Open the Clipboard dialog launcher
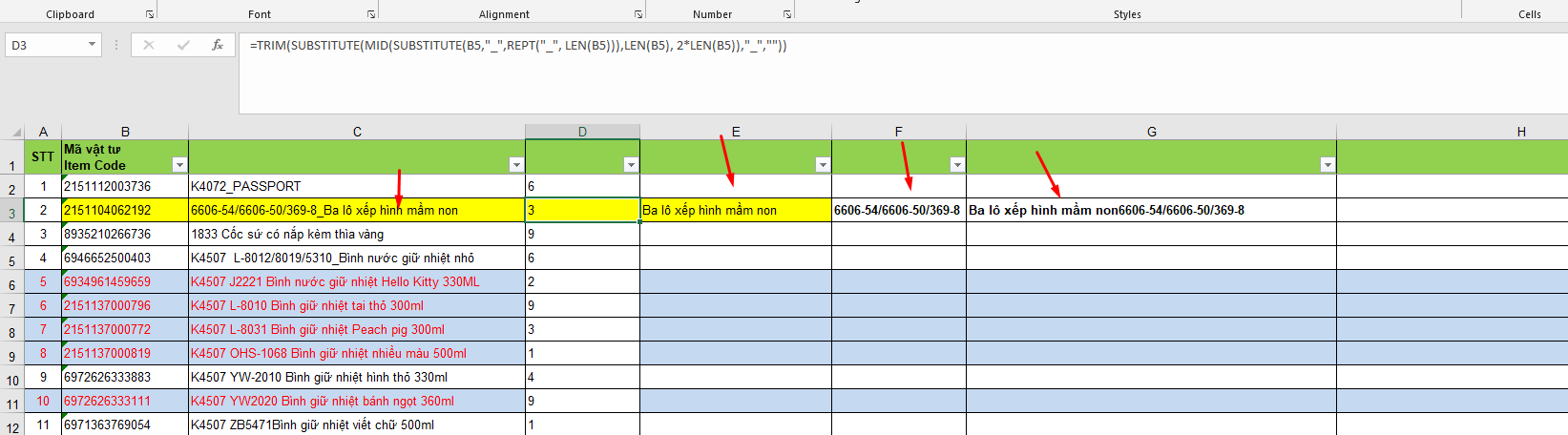Viewport: 1568px width, 435px height. coord(150,14)
